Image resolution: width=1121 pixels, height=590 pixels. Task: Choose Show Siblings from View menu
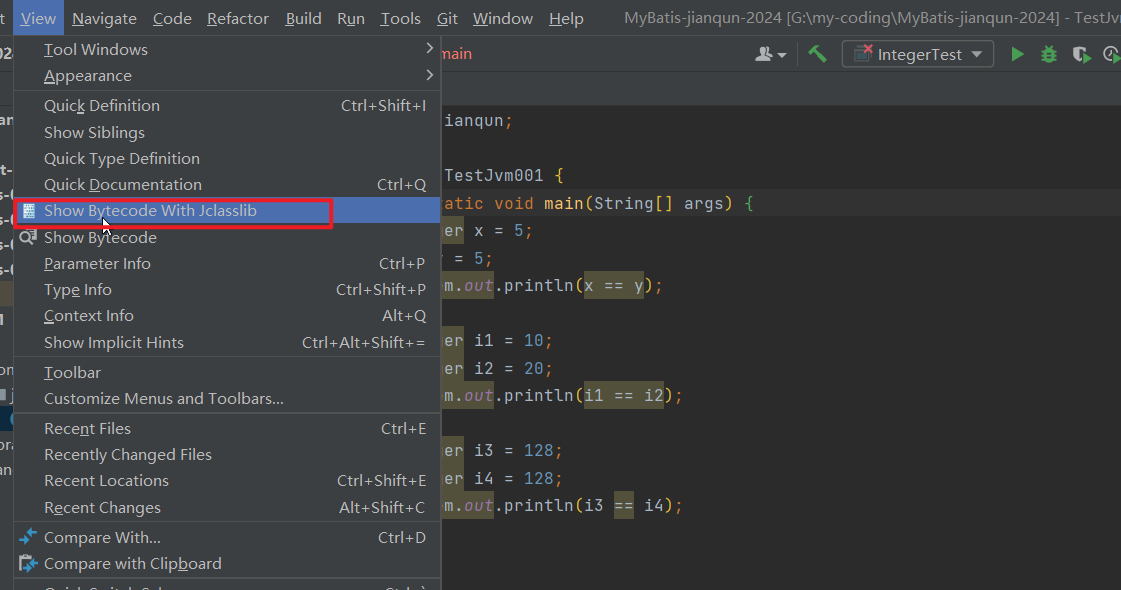pos(227,132)
